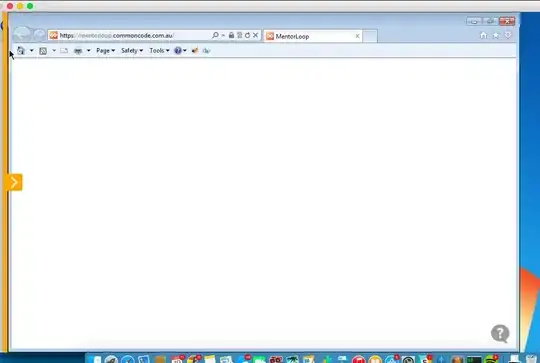This screenshot has width=540, height=363.
Task: Open the Safety menu
Action: [x=132, y=51]
